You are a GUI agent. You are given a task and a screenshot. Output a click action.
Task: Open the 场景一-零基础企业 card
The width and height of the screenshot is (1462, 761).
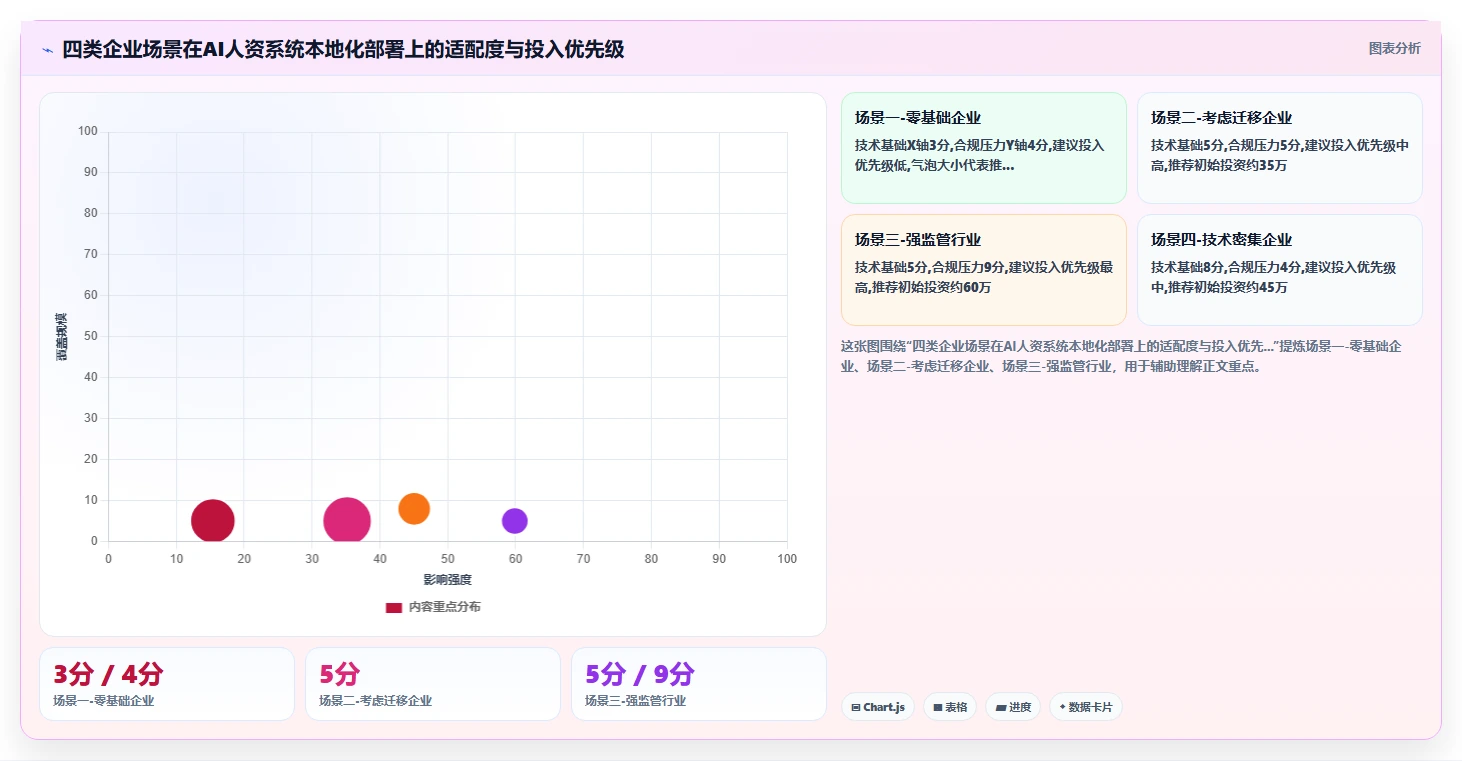tap(984, 148)
